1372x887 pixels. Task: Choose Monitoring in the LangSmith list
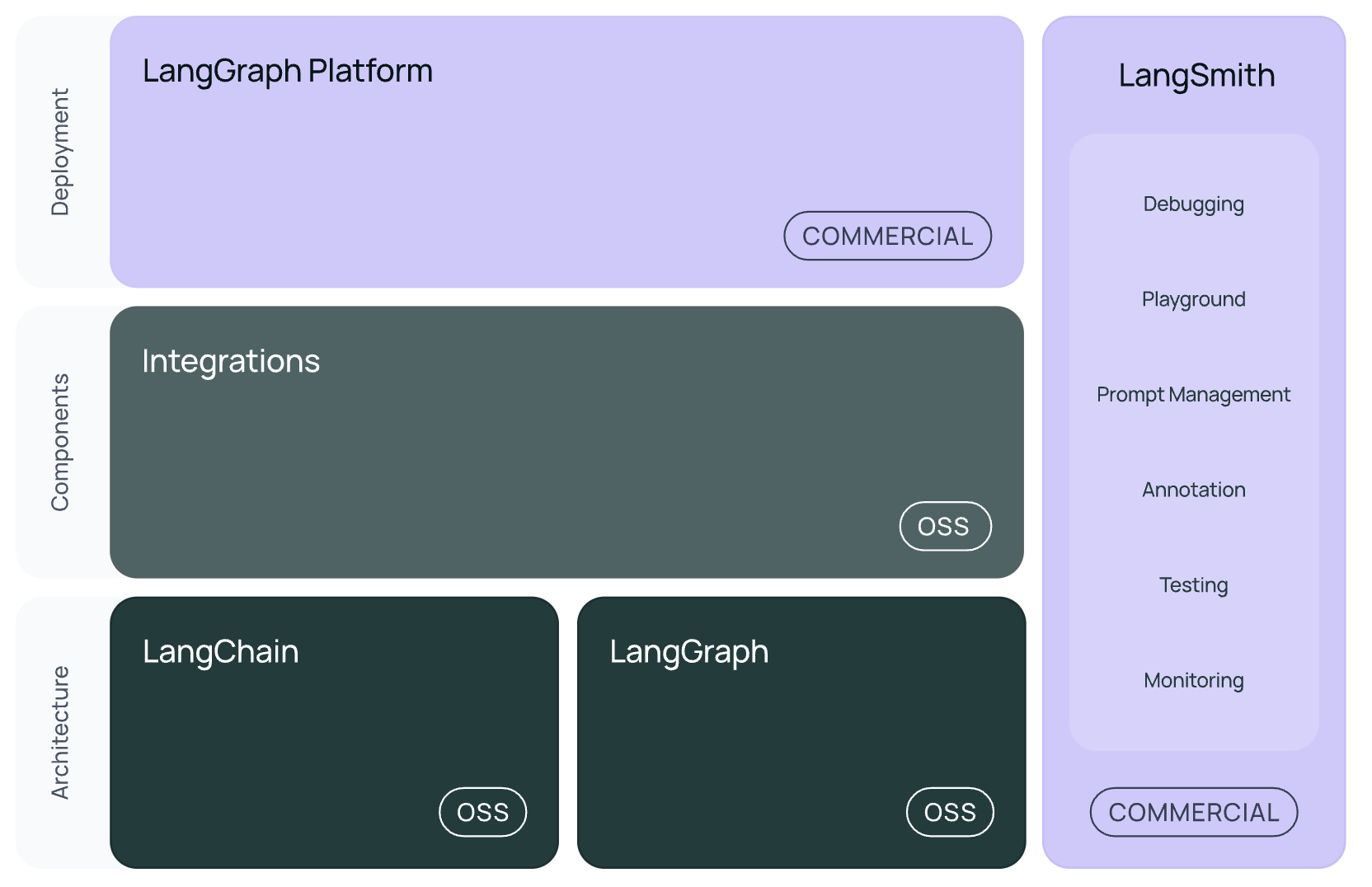point(1194,681)
